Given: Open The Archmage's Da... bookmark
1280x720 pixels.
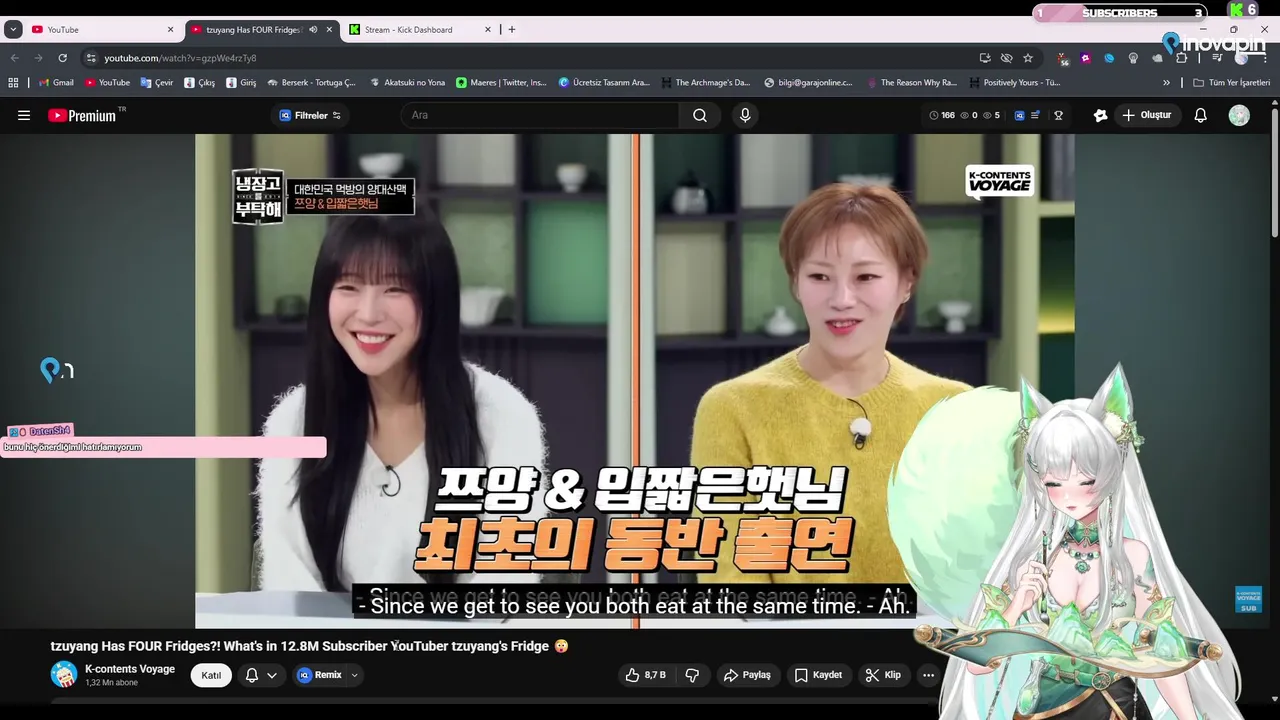Looking at the screenshot, I should (705, 83).
